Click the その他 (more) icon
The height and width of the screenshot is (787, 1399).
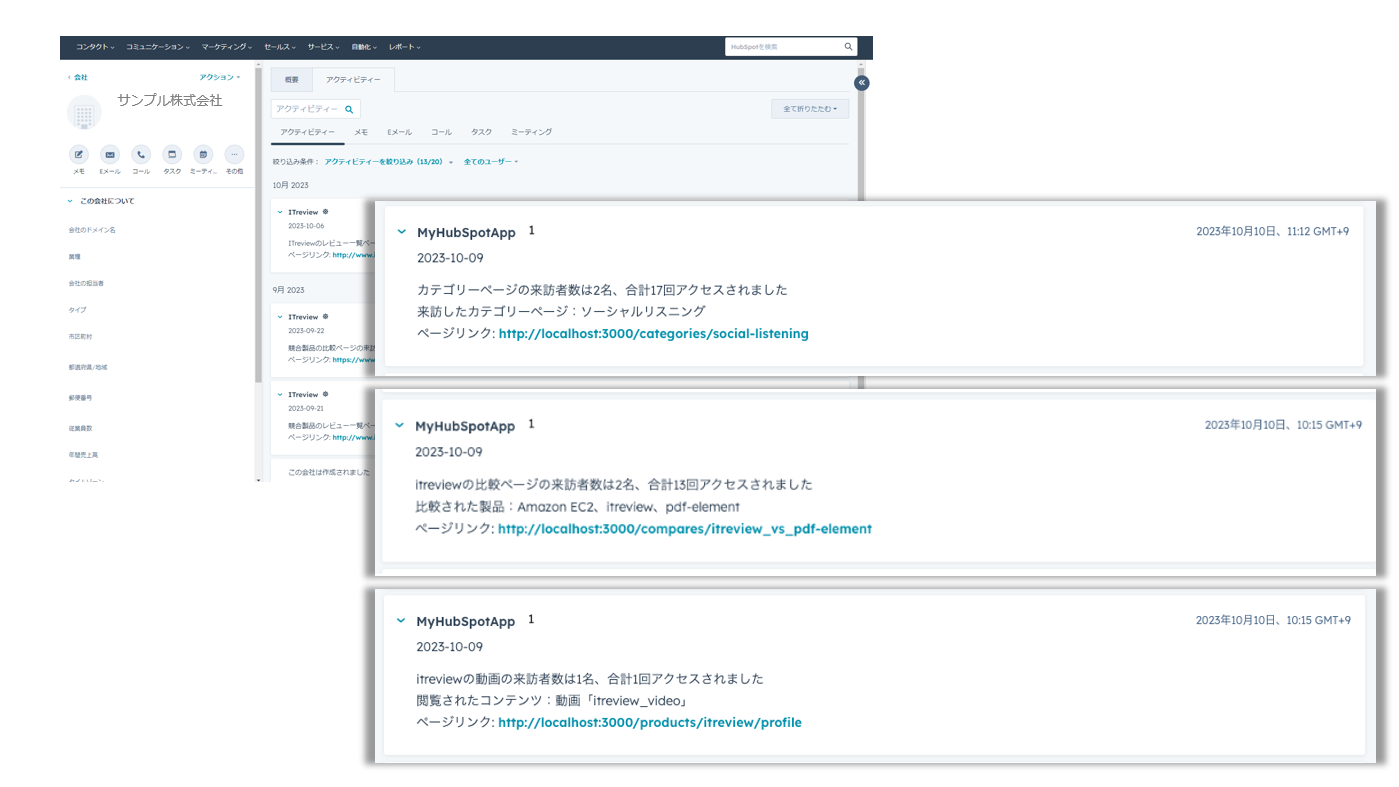[232, 155]
